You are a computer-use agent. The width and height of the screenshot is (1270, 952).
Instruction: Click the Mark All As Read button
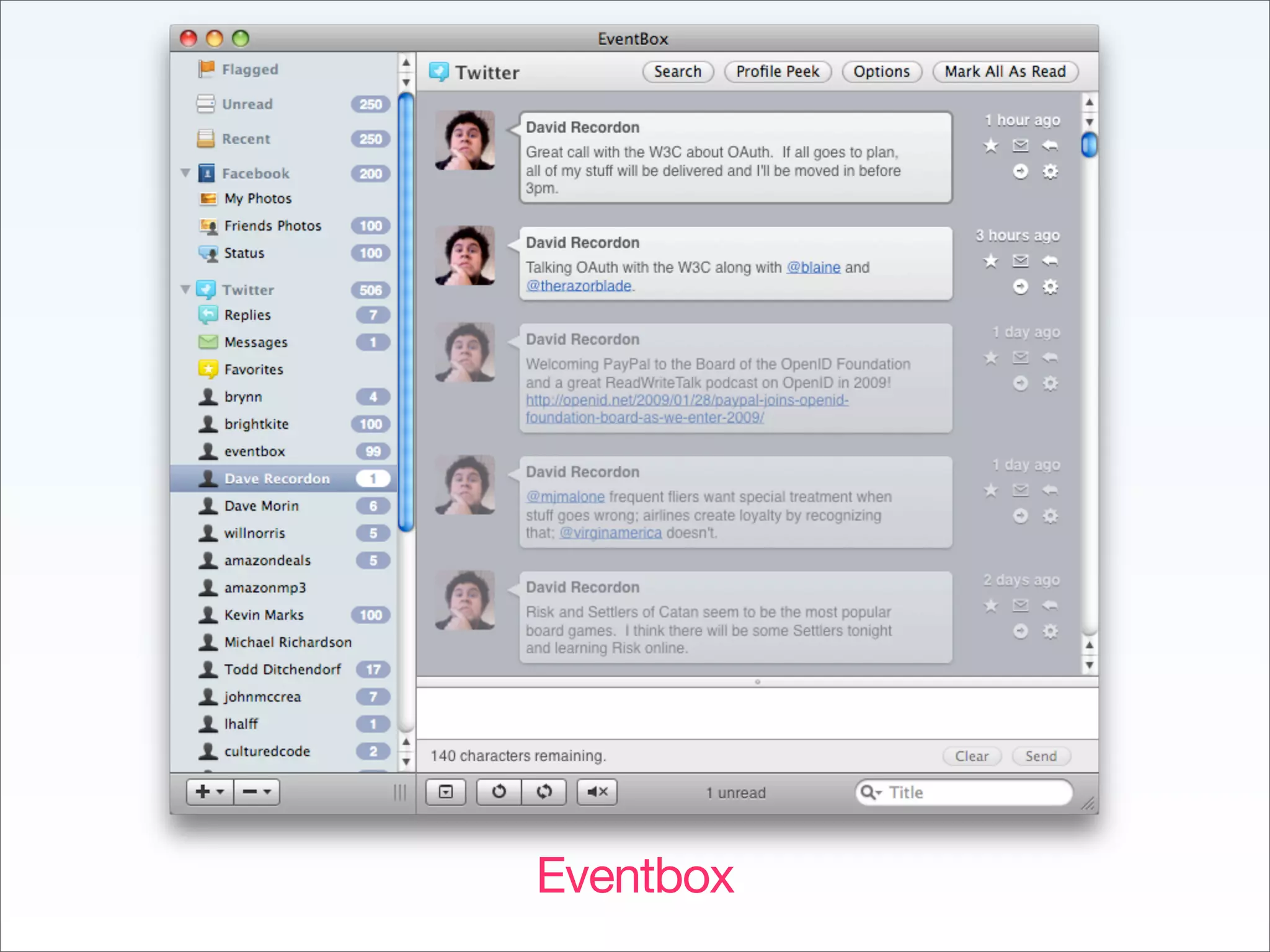tap(1005, 72)
